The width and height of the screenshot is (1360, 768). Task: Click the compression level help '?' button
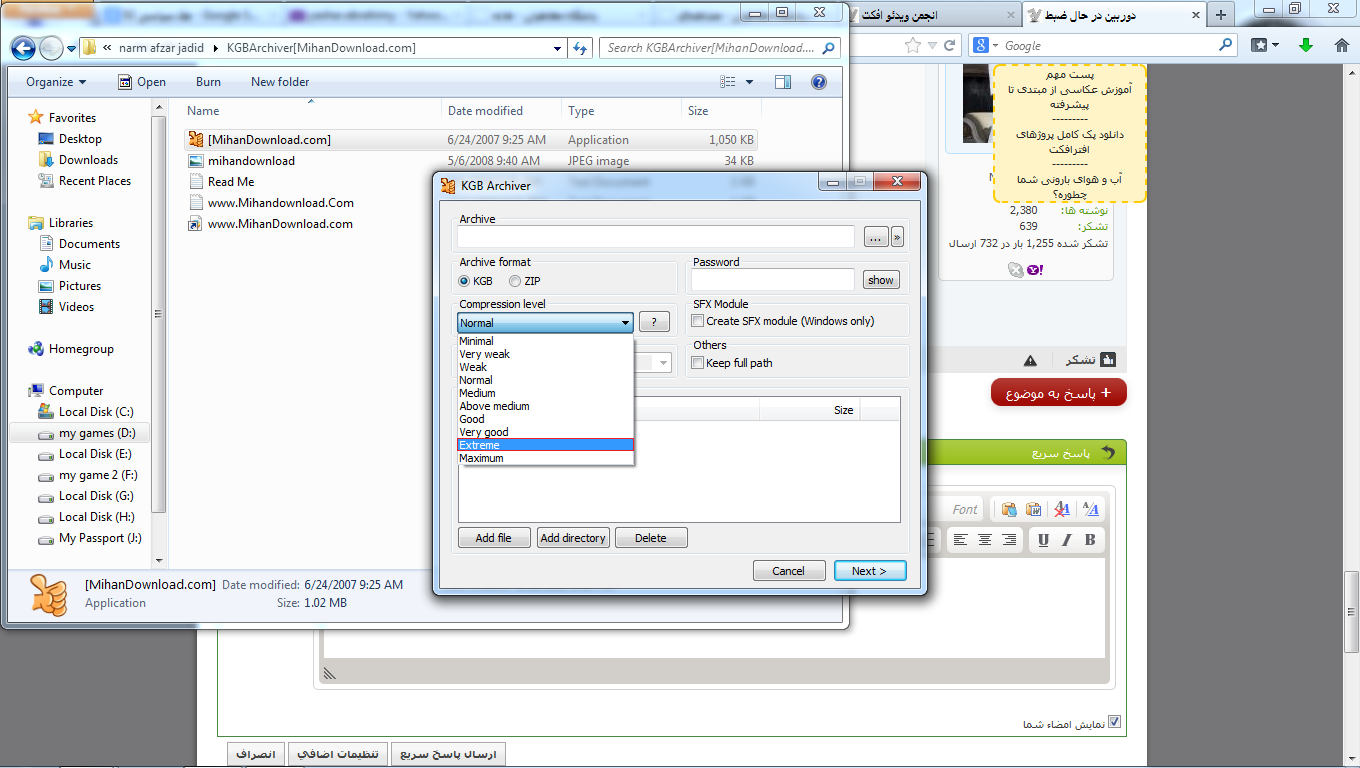coord(654,322)
